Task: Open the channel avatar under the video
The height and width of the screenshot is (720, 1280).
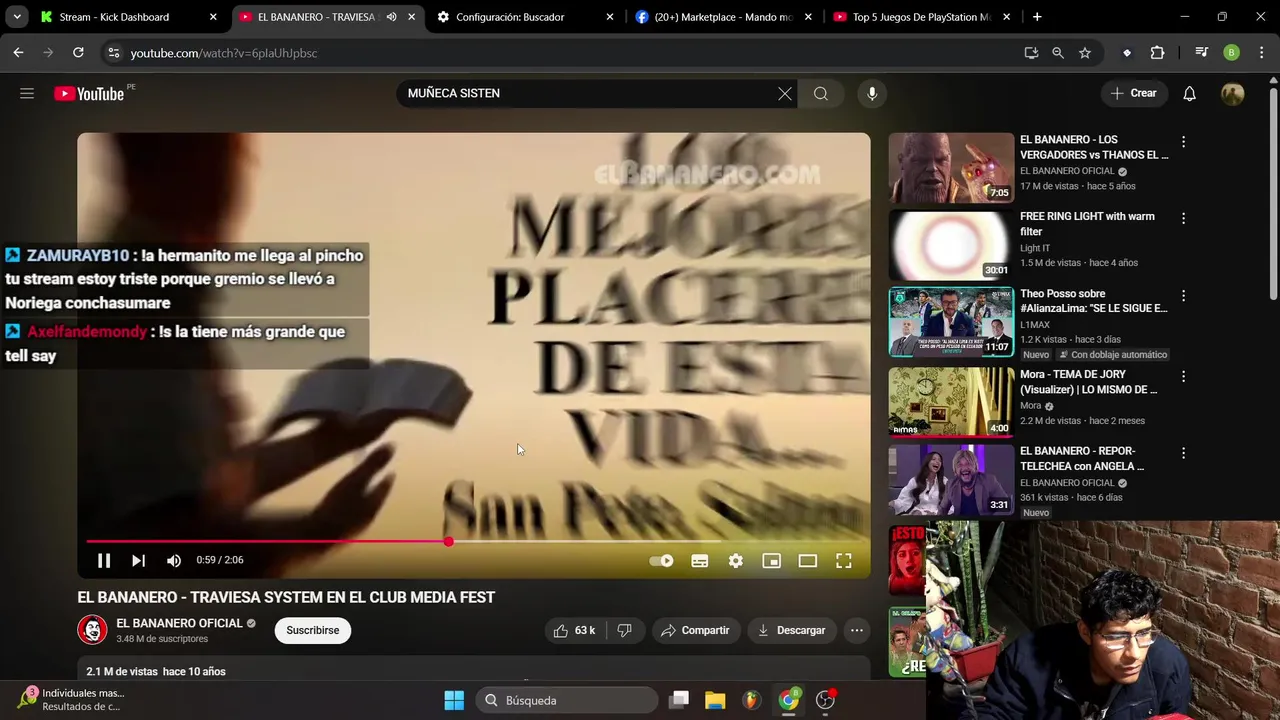Action: point(92,630)
